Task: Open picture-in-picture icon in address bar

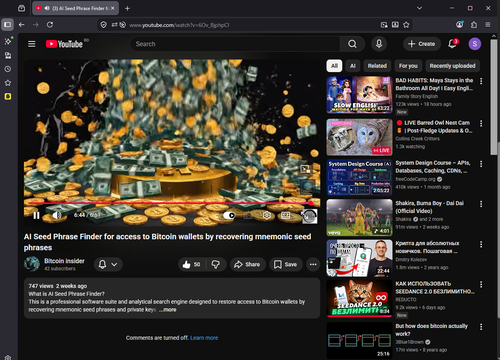Action: pyautogui.click(x=384, y=25)
